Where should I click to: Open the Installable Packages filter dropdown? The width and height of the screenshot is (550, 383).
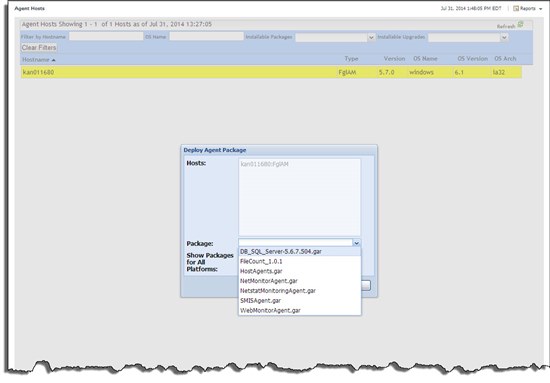(x=371, y=37)
